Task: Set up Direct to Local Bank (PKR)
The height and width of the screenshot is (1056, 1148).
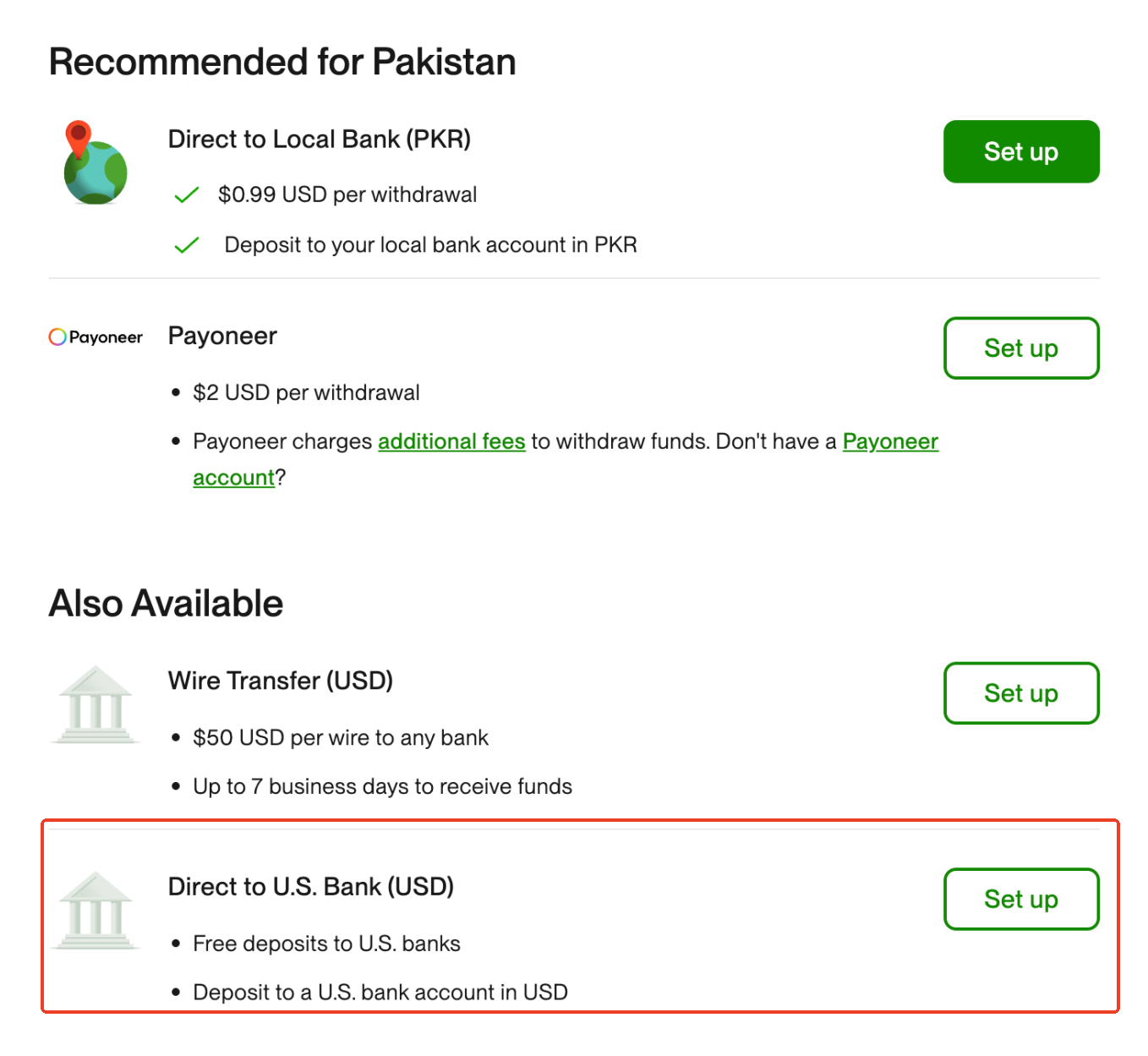Action: coord(1020,152)
